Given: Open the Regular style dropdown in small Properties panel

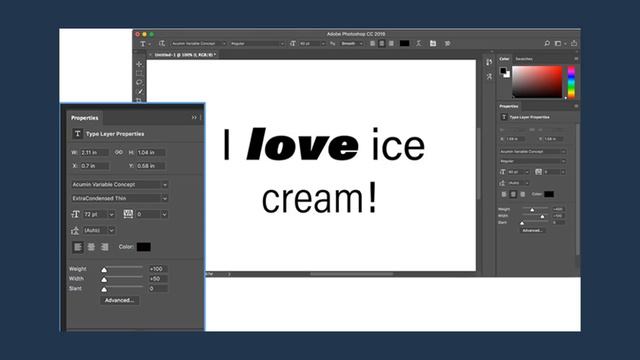Looking at the screenshot, I should [x=533, y=161].
